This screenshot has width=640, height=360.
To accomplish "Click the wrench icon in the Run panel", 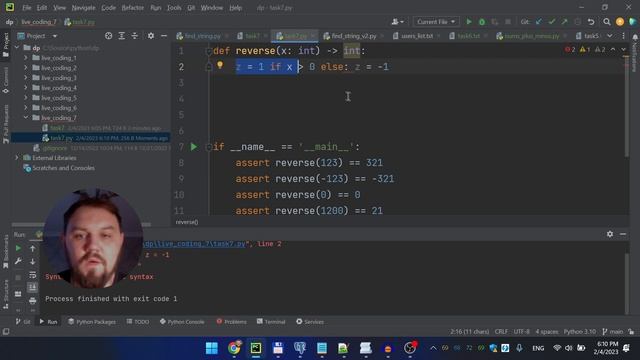I will click(18, 261).
